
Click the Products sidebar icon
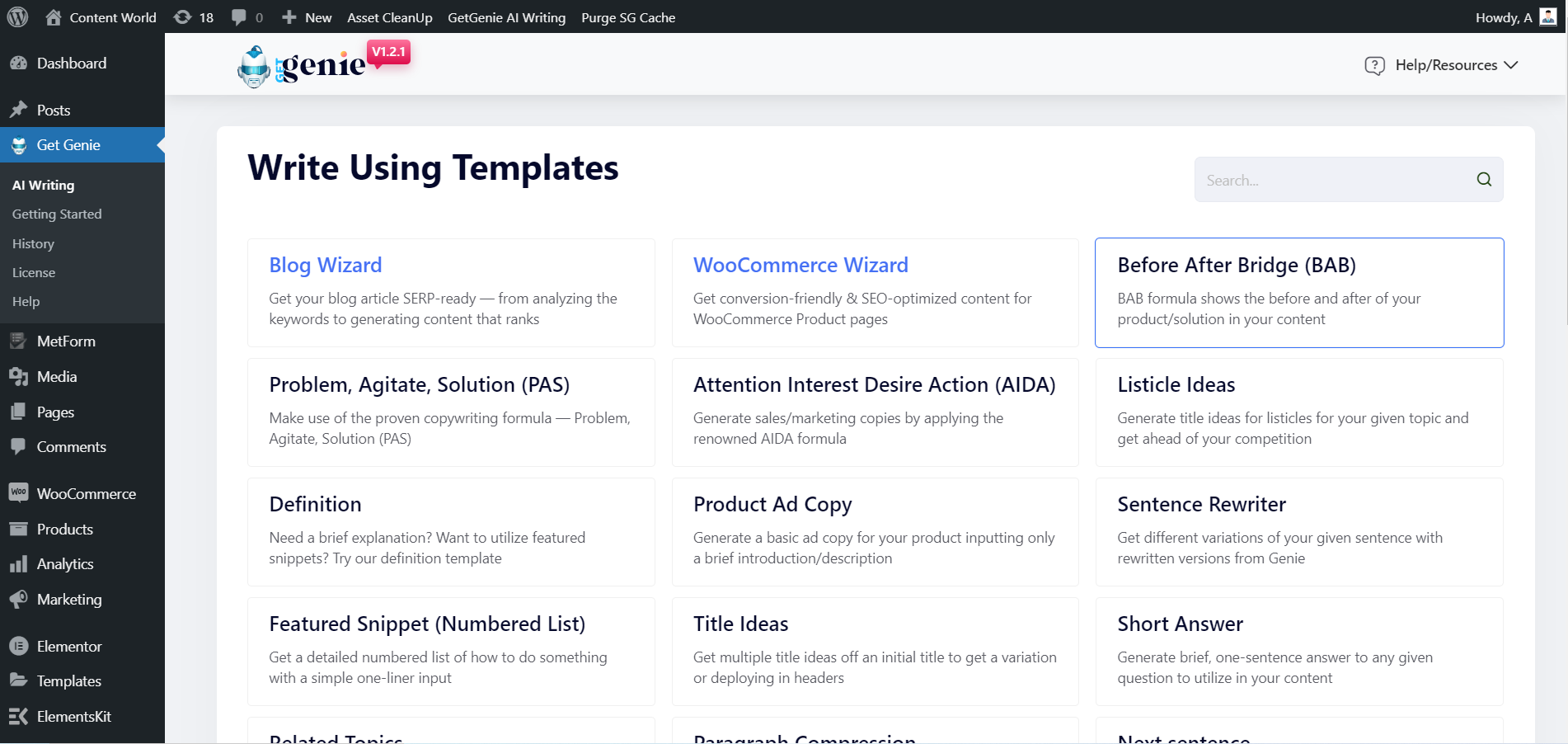coord(19,529)
